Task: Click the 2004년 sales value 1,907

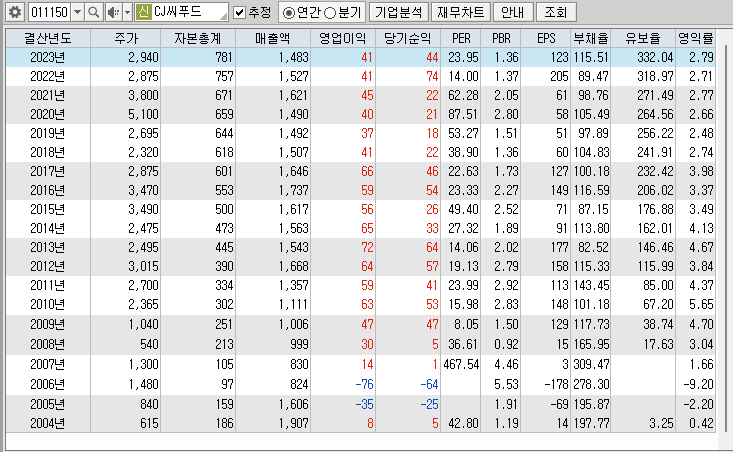Action: (x=294, y=423)
